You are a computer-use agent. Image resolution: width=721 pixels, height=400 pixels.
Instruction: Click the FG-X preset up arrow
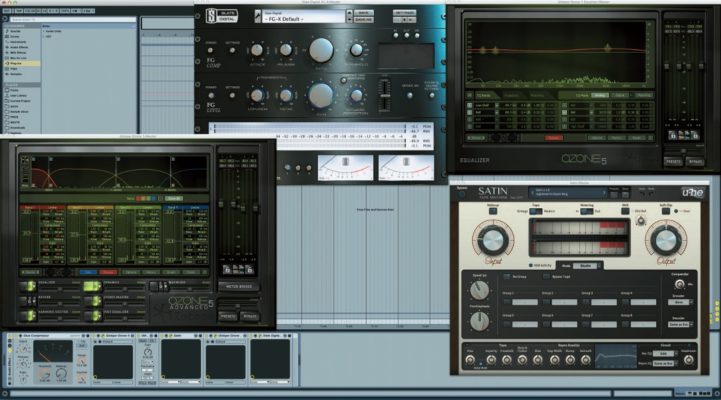click(x=349, y=13)
